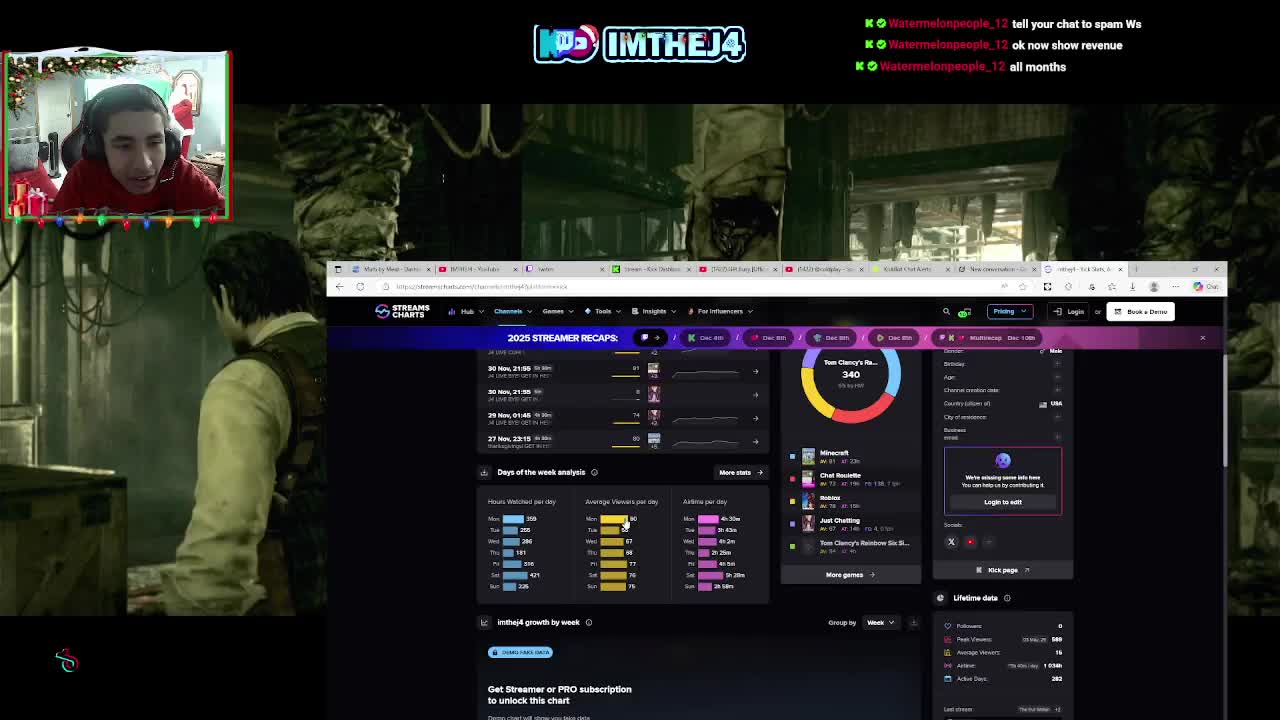Expand the Insights dropdown menu
The image size is (1280, 720).
coord(654,312)
